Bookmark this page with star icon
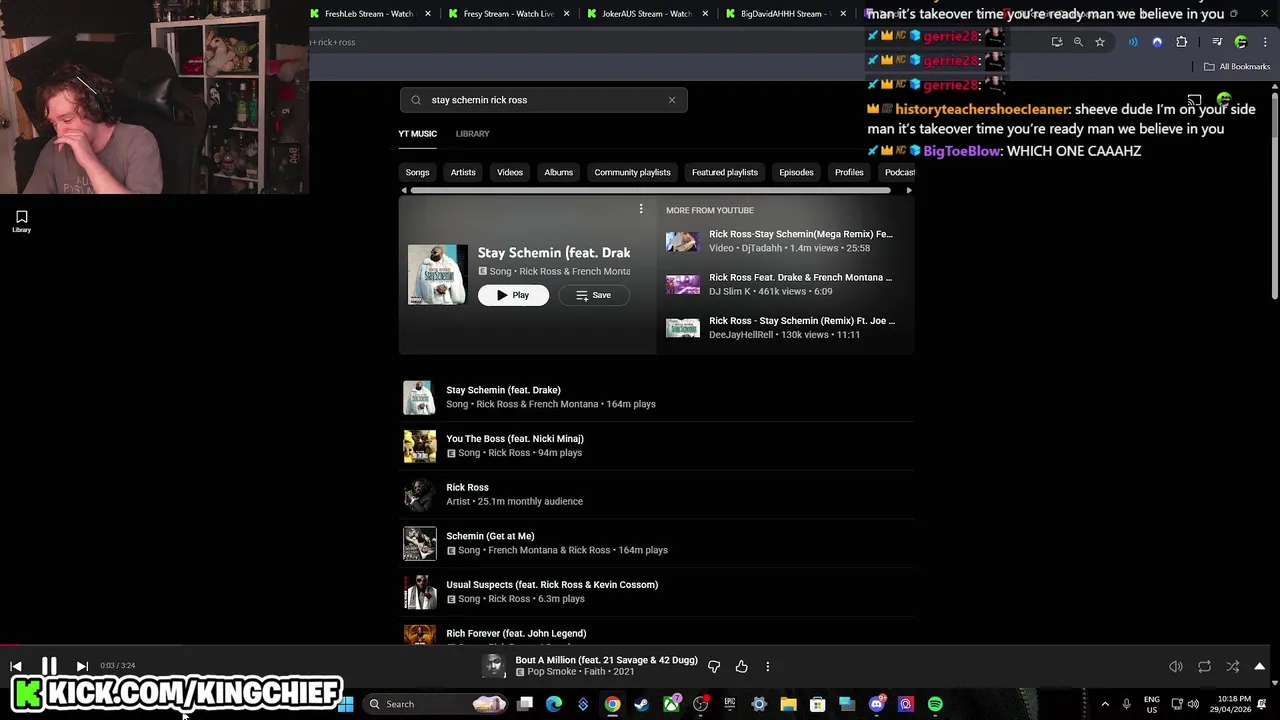The height and width of the screenshot is (720, 1280). coord(1100,42)
